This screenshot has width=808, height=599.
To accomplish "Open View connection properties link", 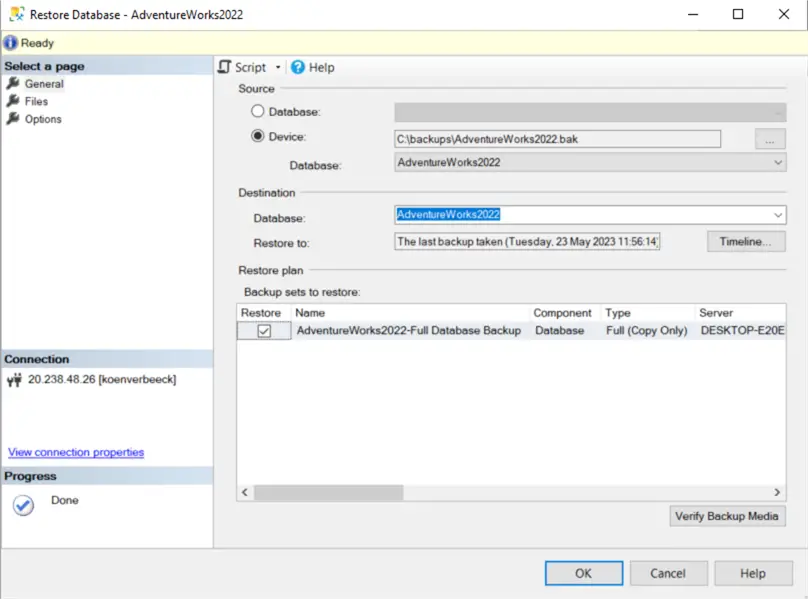I will pos(76,452).
